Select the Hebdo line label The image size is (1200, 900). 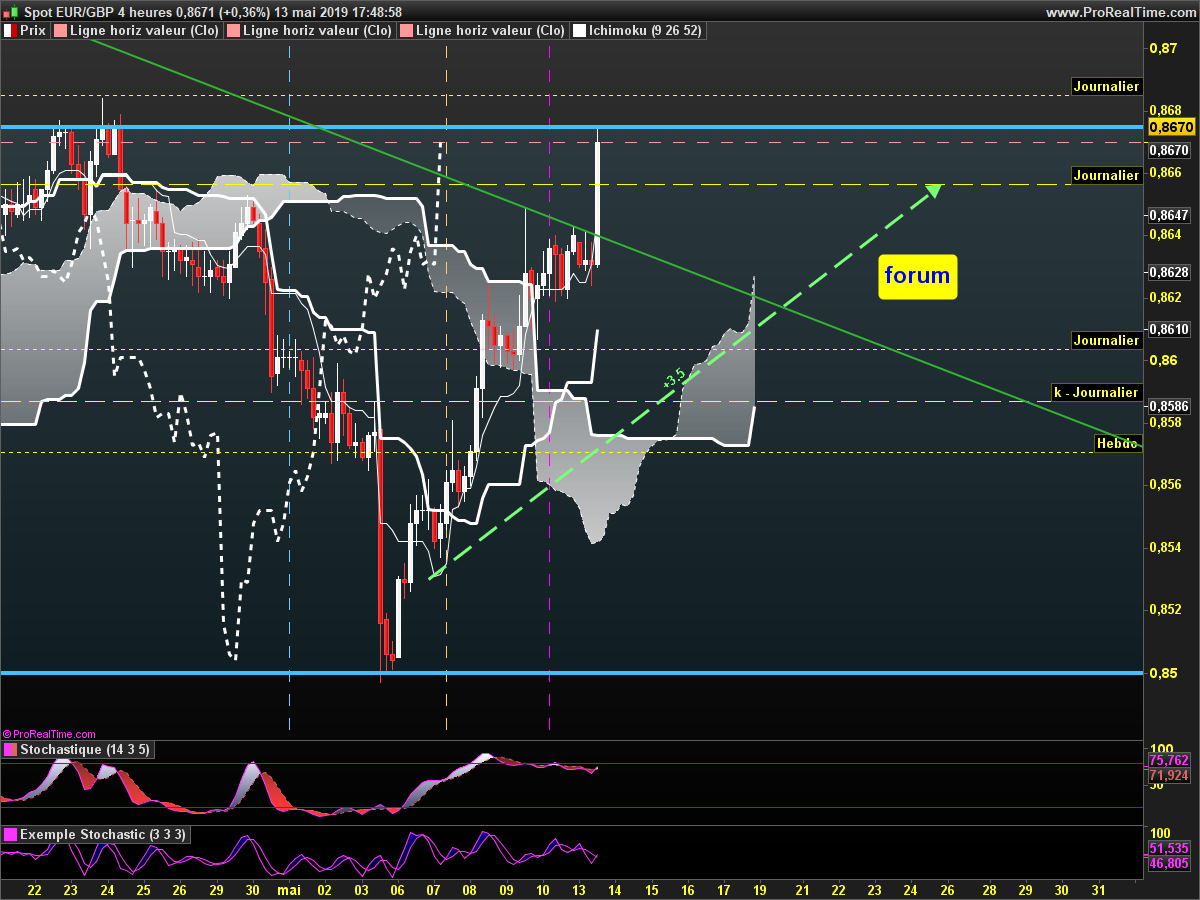click(1116, 443)
